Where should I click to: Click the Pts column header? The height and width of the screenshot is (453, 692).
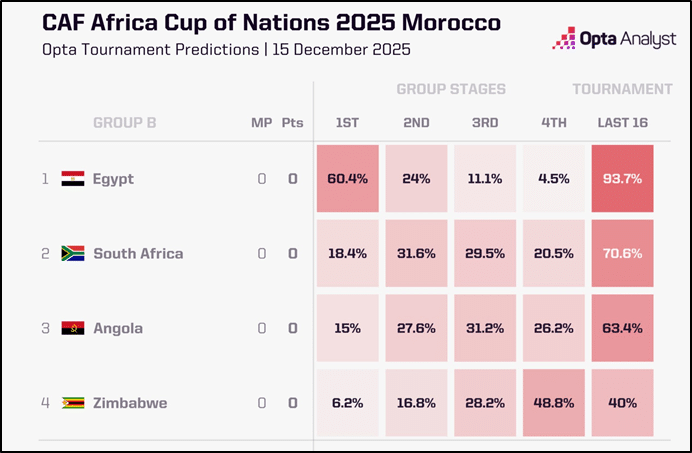[292, 123]
